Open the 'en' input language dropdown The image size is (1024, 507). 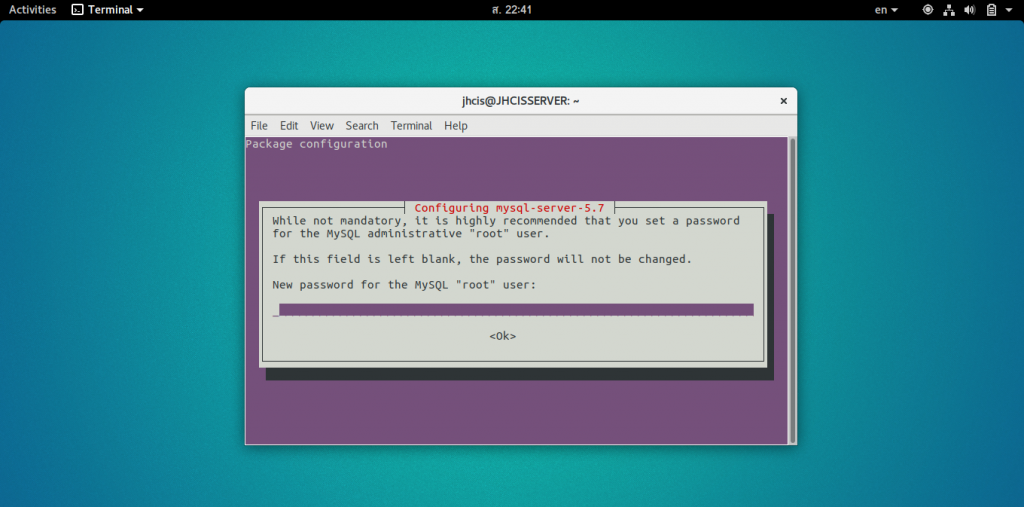click(886, 10)
